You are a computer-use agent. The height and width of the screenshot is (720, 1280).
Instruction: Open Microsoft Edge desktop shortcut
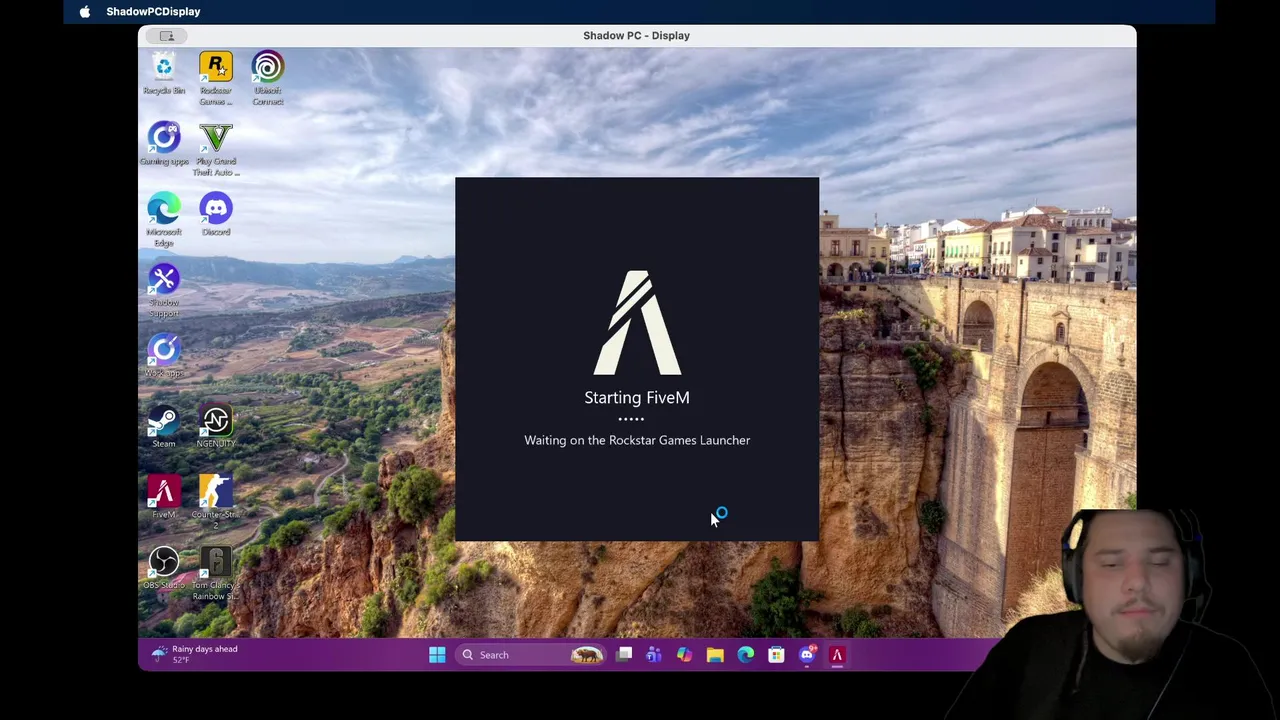pos(164,220)
